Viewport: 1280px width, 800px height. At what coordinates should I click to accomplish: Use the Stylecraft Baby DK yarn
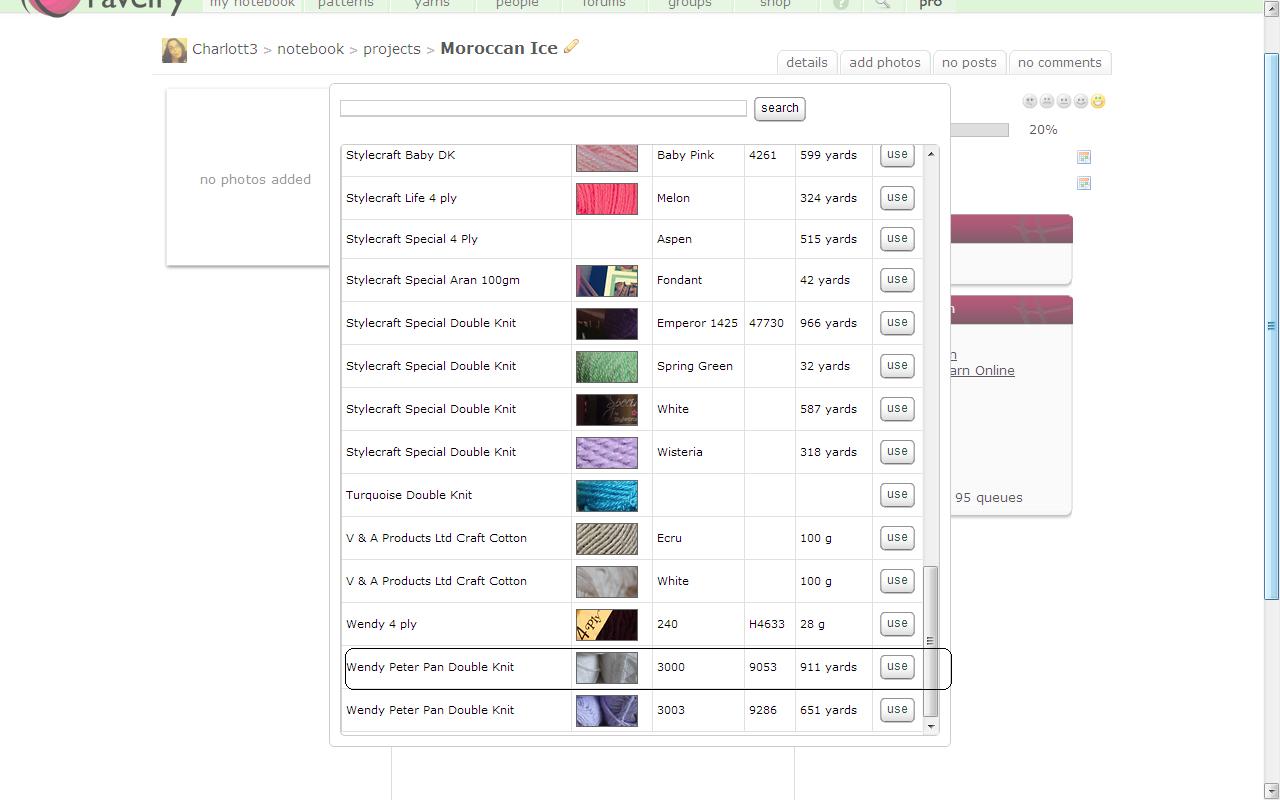[x=897, y=155]
